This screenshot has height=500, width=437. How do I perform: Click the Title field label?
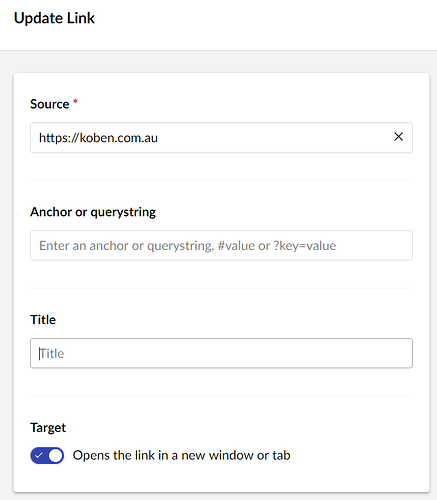tap(43, 320)
